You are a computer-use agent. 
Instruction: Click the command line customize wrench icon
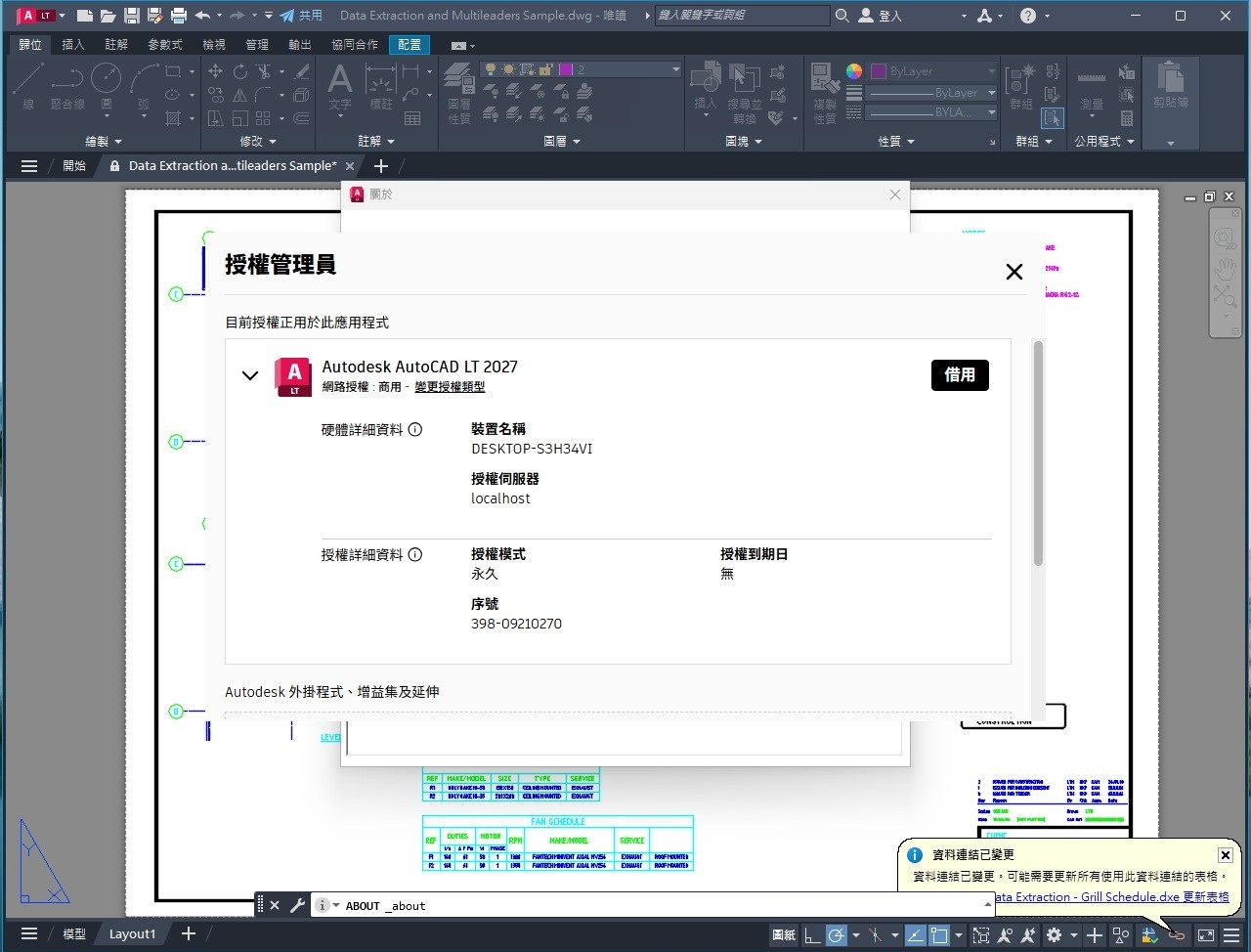pyautogui.click(x=297, y=906)
